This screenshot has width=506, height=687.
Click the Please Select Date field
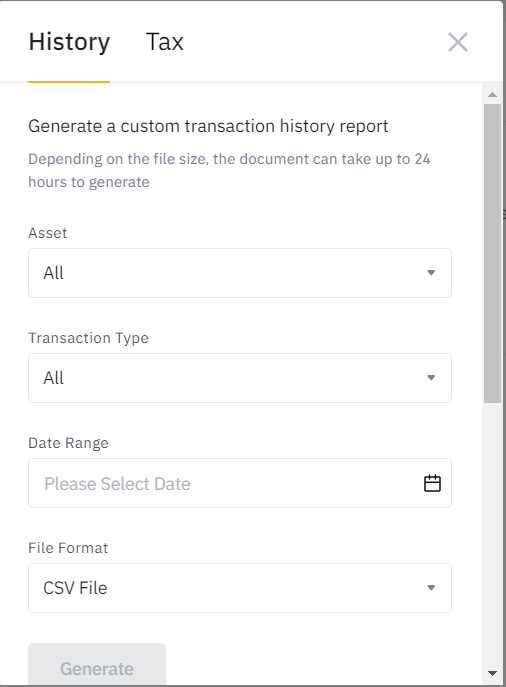(x=240, y=483)
